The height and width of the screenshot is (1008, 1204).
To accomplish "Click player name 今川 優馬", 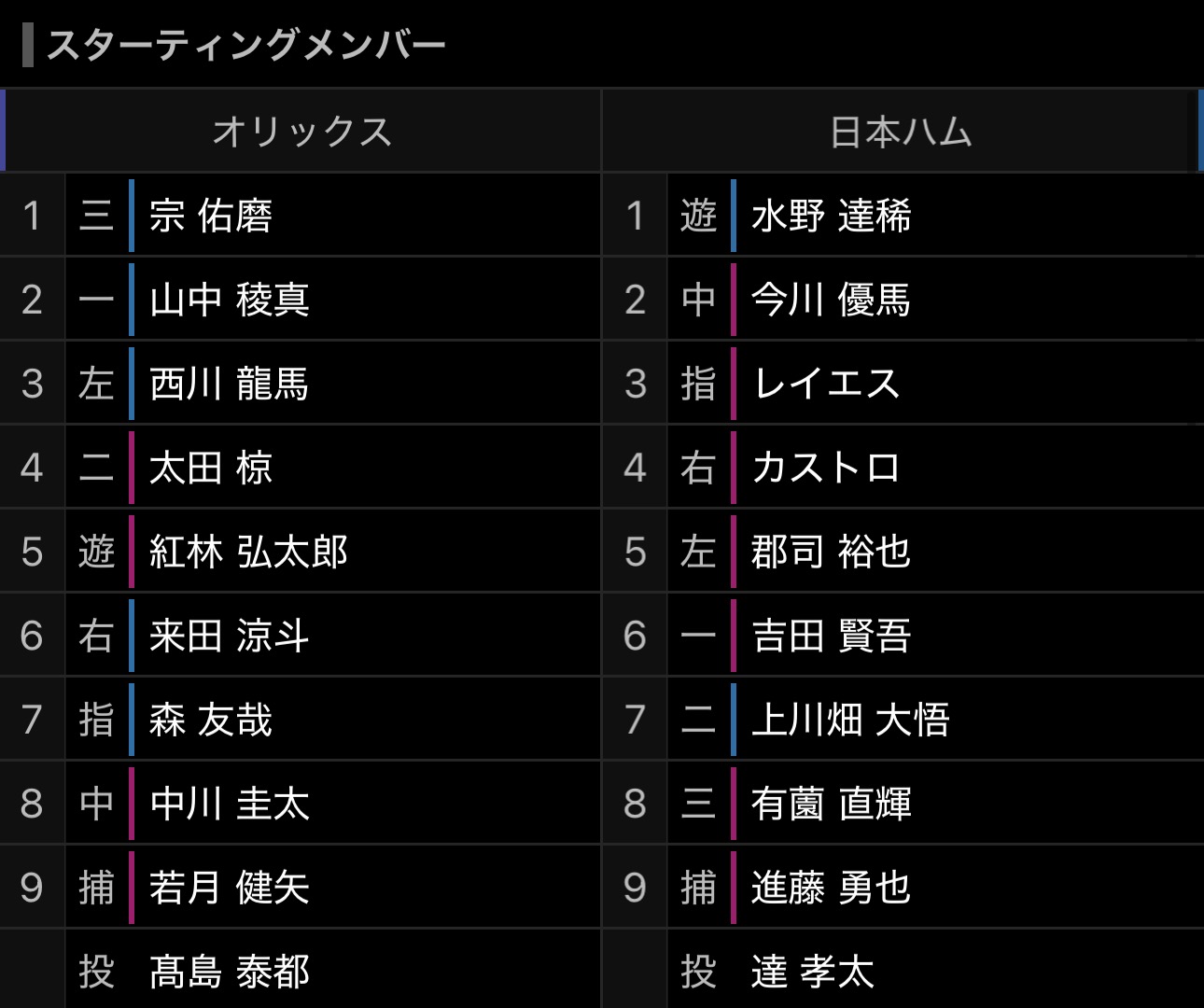I will (831, 300).
